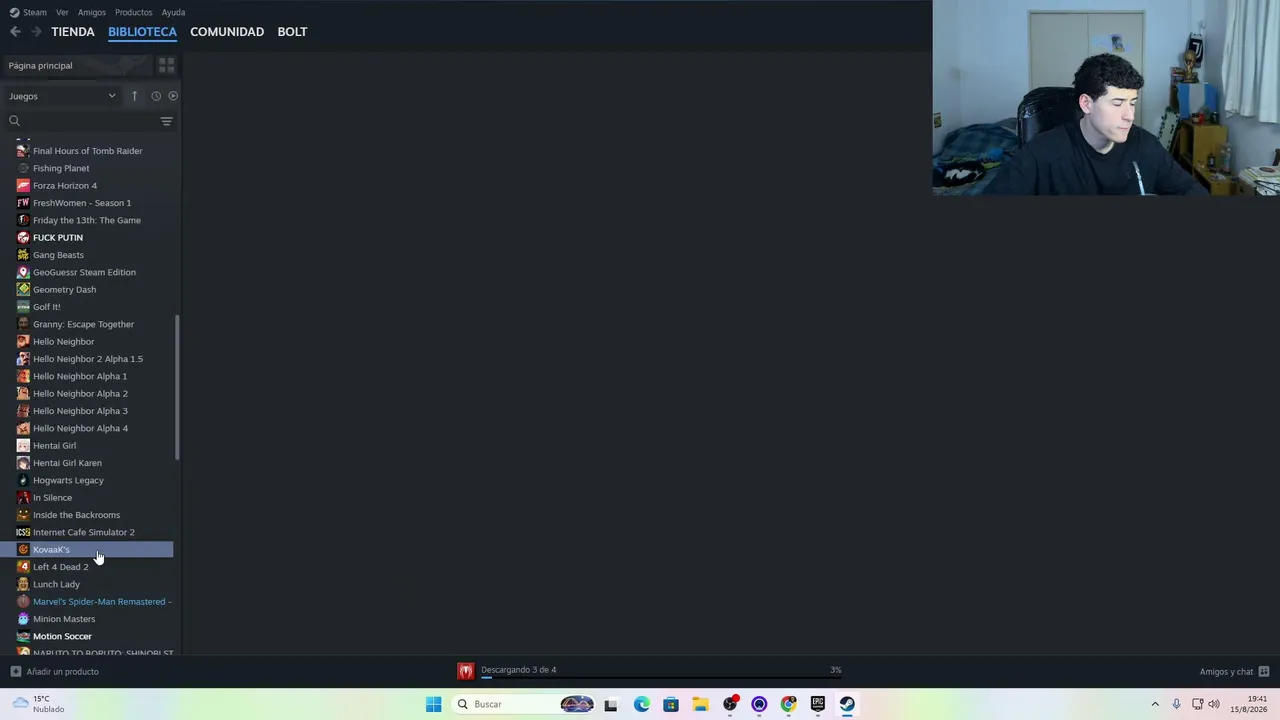Click the download progress bar

[x=661, y=678]
